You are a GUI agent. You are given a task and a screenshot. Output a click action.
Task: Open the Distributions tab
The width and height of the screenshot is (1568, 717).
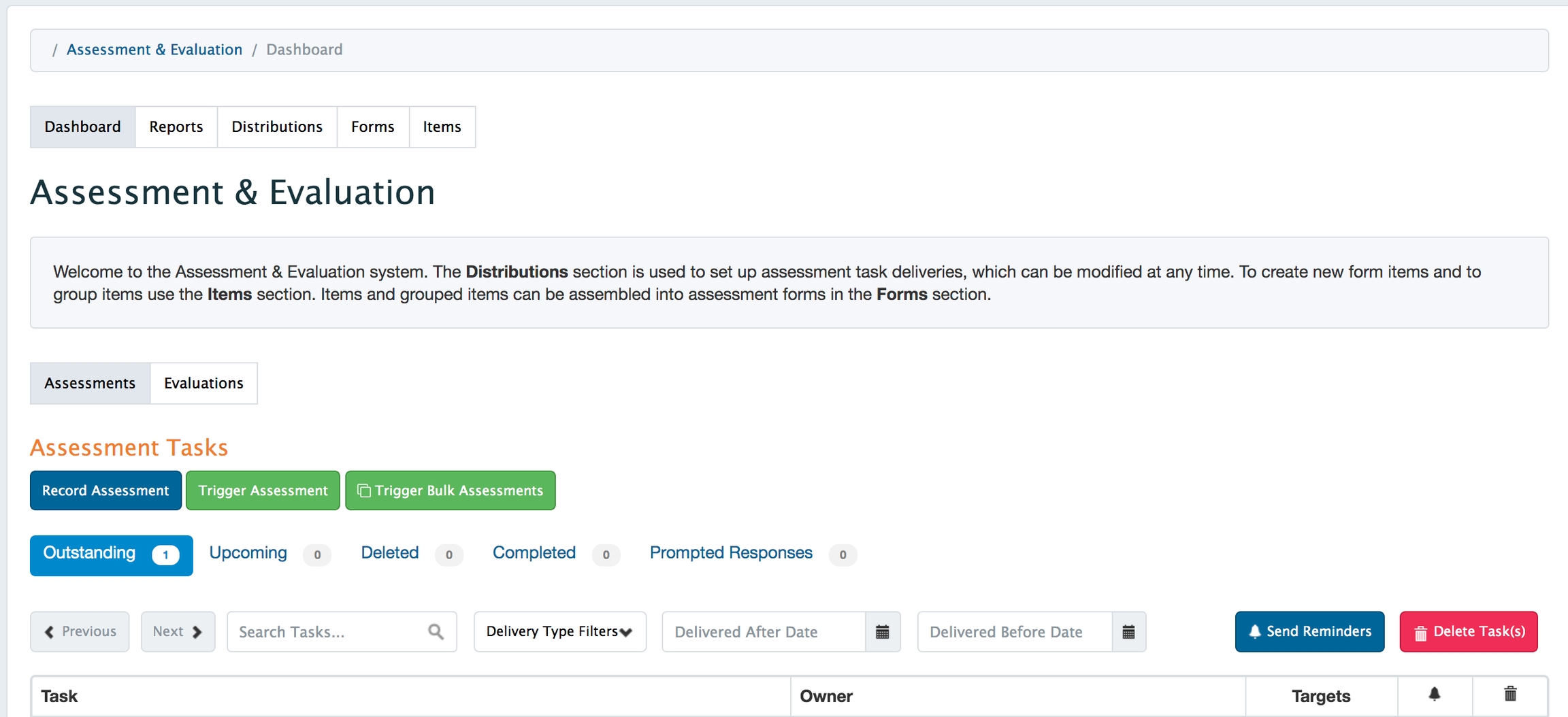click(277, 127)
